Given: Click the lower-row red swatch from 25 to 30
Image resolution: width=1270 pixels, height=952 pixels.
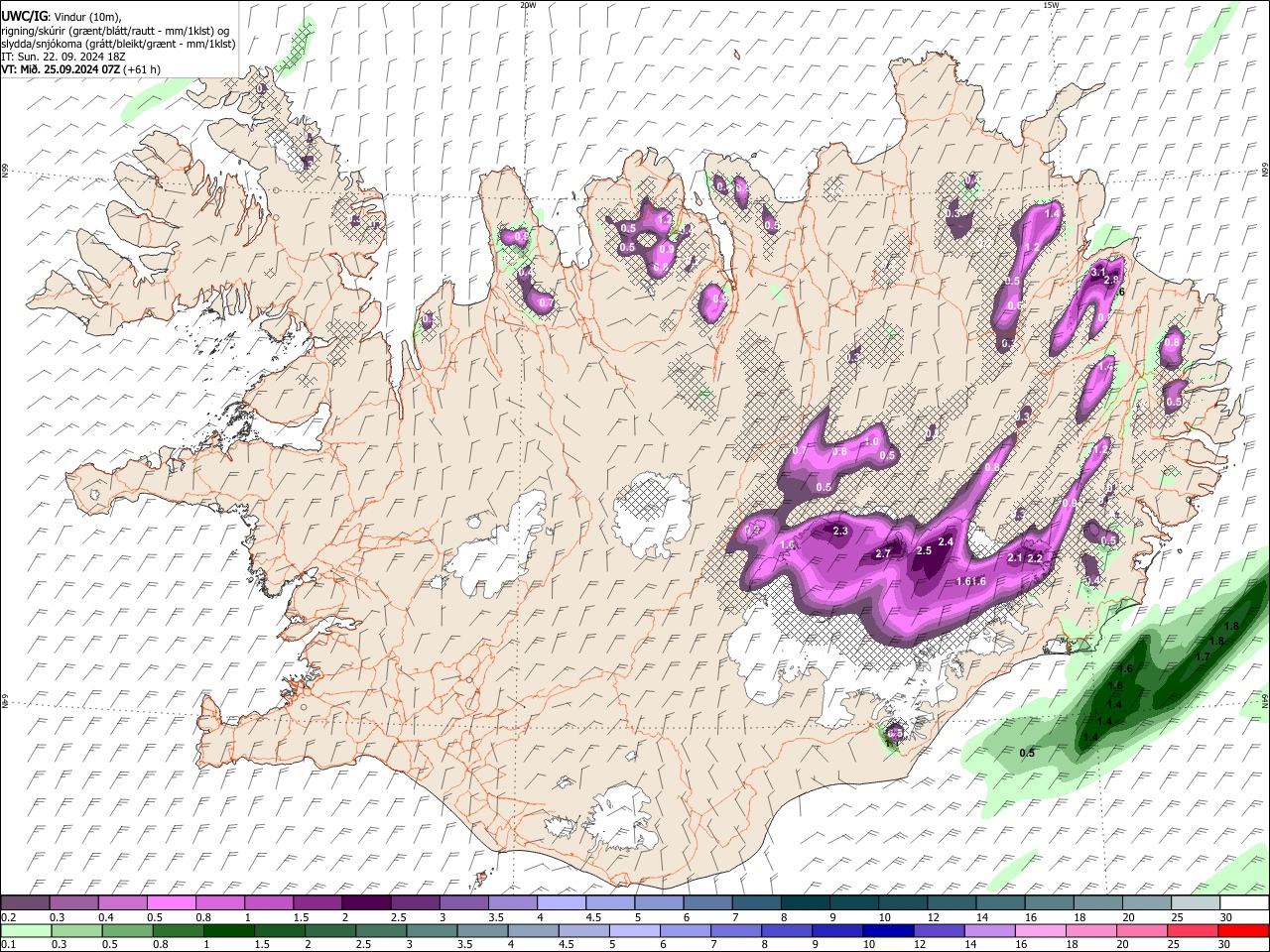Looking at the screenshot, I should tap(1191, 930).
